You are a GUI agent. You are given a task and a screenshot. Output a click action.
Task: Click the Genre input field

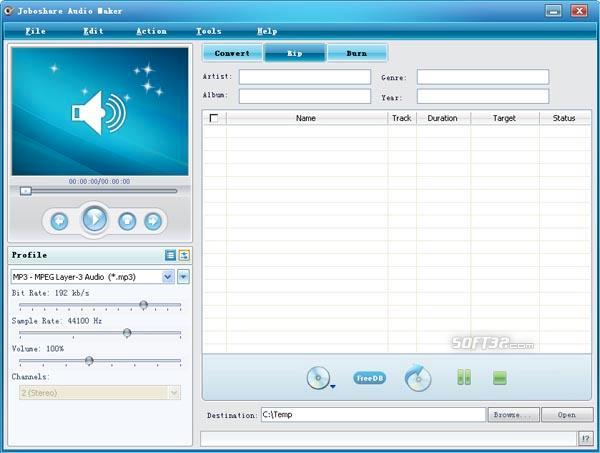coord(483,77)
